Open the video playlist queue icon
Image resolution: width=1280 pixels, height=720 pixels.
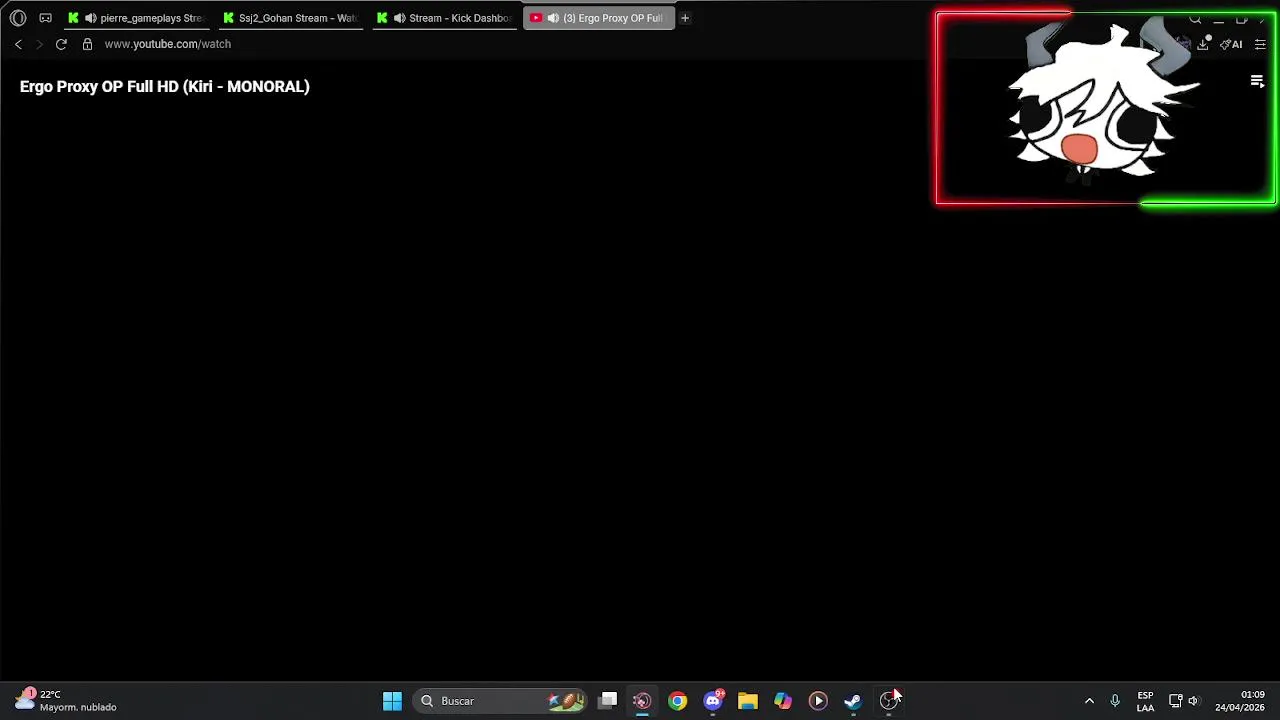[x=1257, y=82]
